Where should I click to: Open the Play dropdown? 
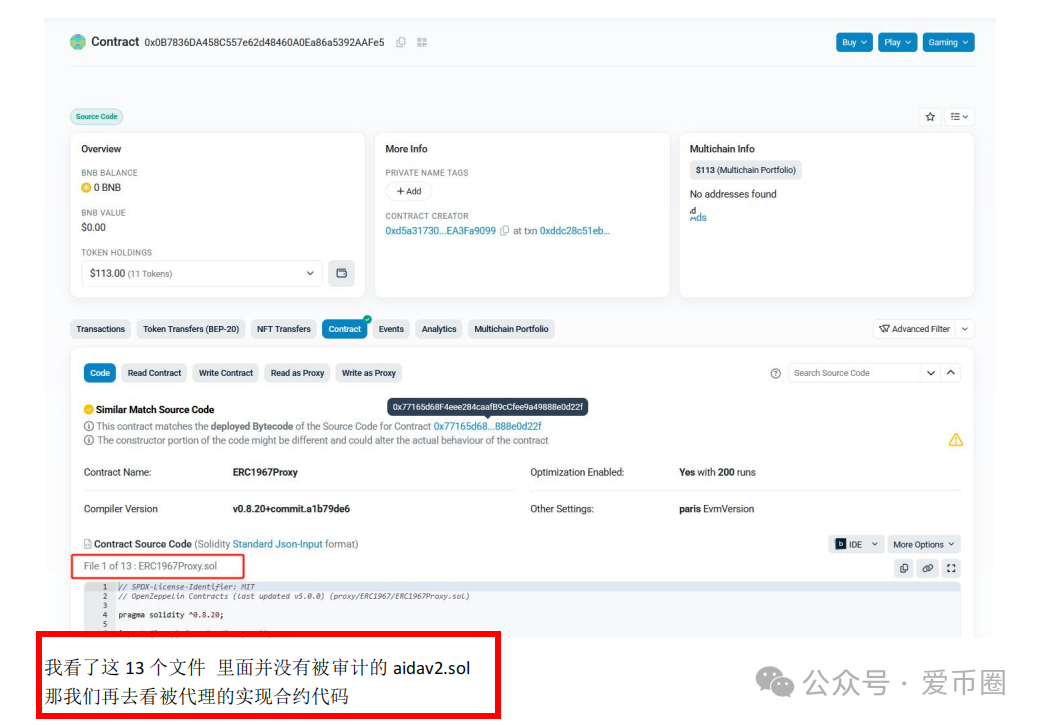tap(897, 42)
